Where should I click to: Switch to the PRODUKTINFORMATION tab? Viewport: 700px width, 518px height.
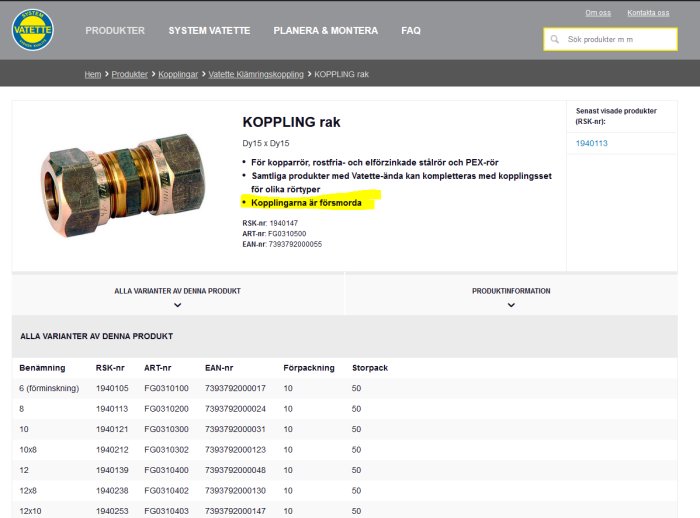point(511,294)
